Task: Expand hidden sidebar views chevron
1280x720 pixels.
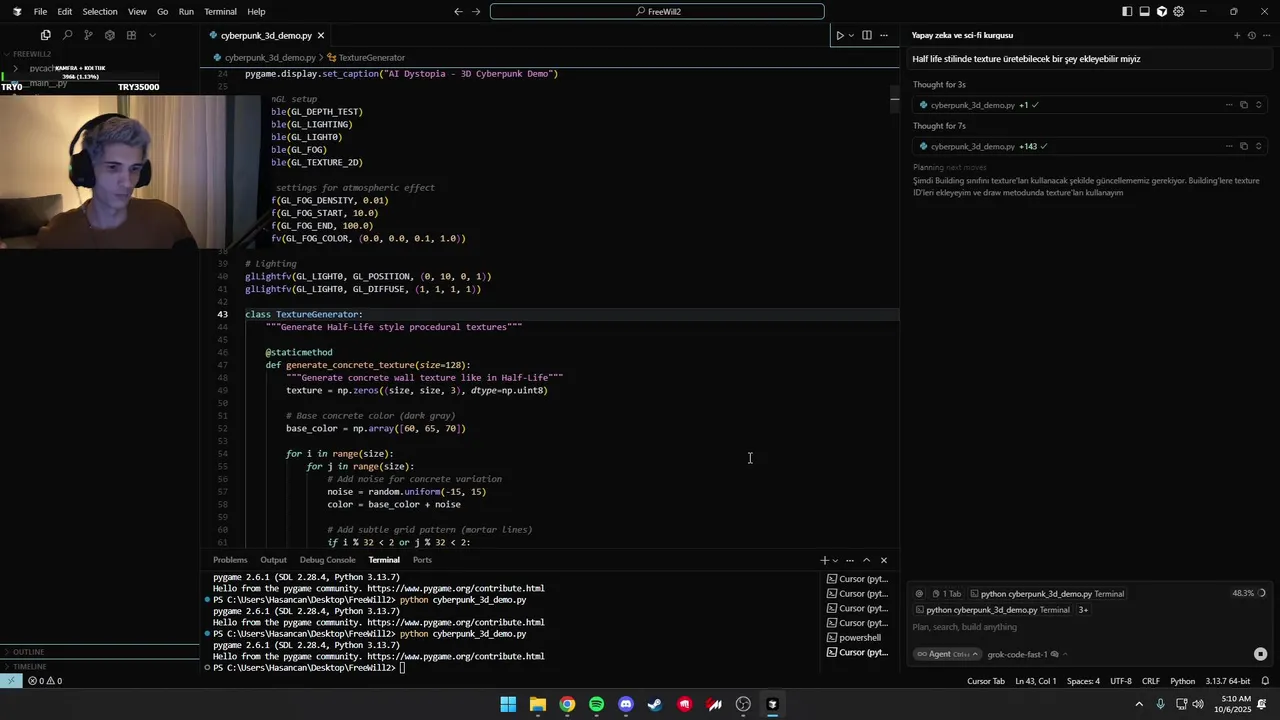Action: tap(152, 35)
